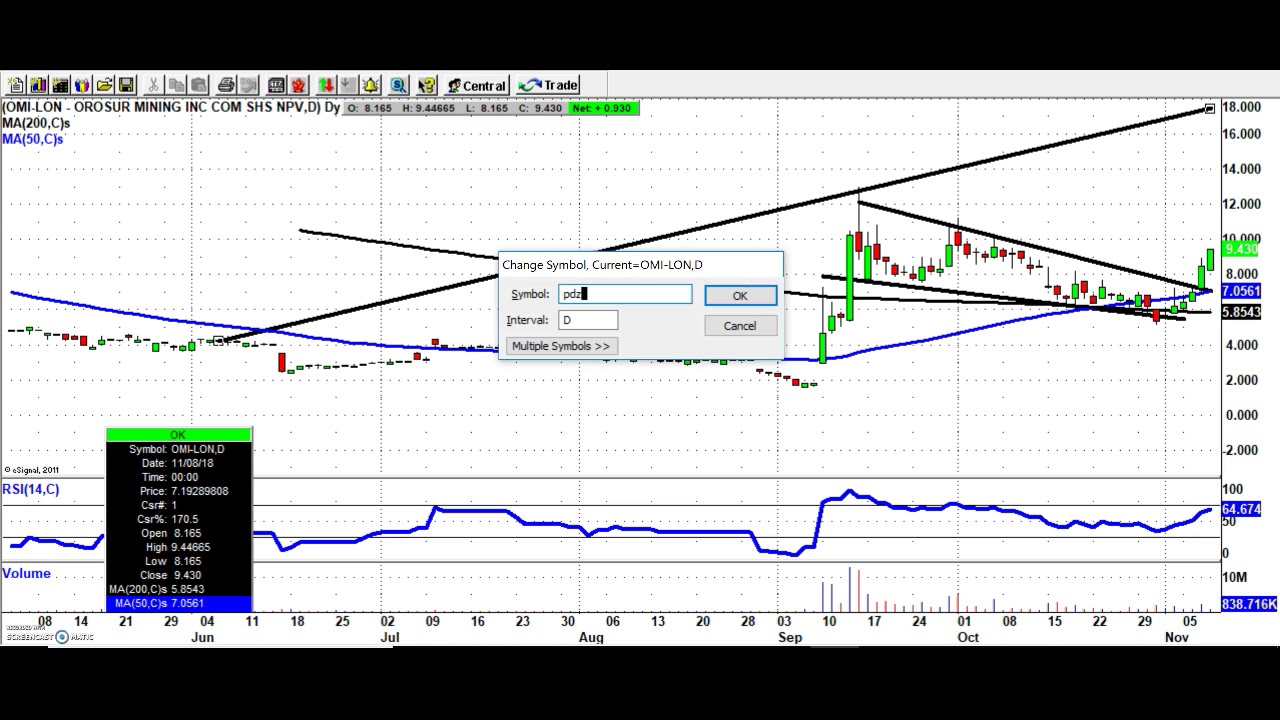Click the 14.000 price axis label

[x=1240, y=169]
